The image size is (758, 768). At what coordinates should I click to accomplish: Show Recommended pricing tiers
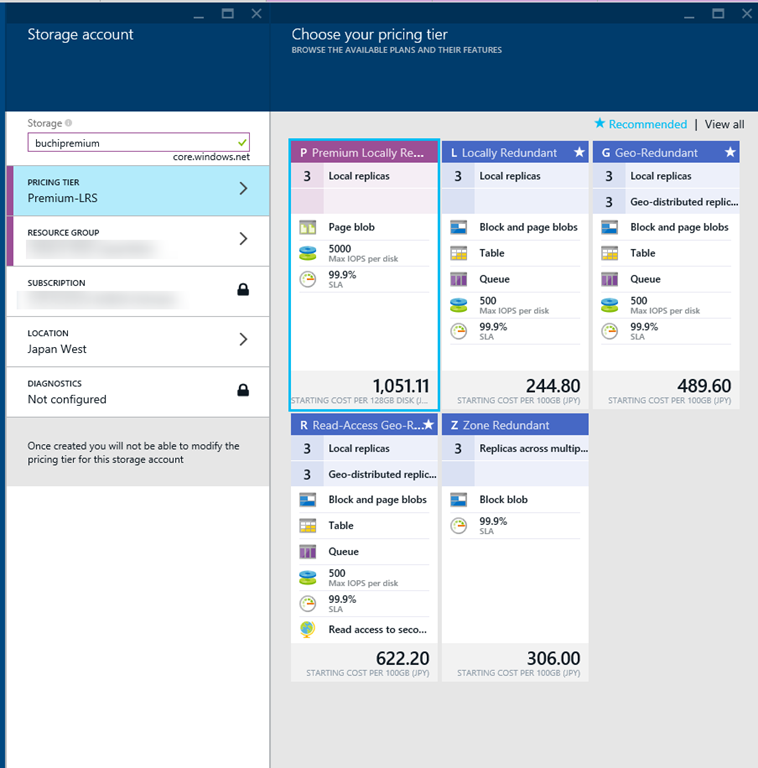[x=641, y=124]
